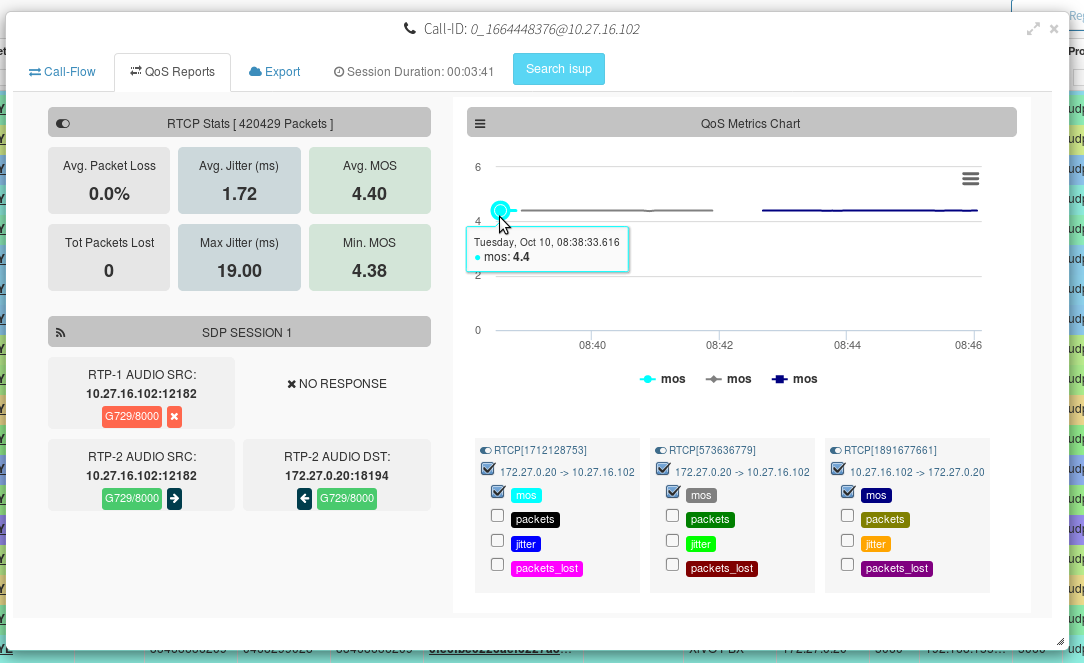The width and height of the screenshot is (1084, 663).
Task: Click the right arrow icon under RTP-2 AUDIO SRC
Action: [174, 498]
